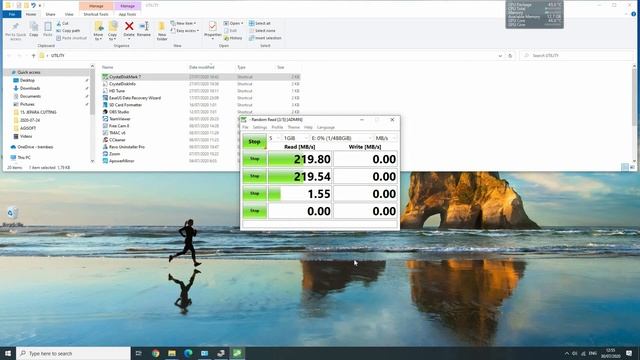Select the CCleaner shortcut
640x360 pixels.
tap(117, 140)
